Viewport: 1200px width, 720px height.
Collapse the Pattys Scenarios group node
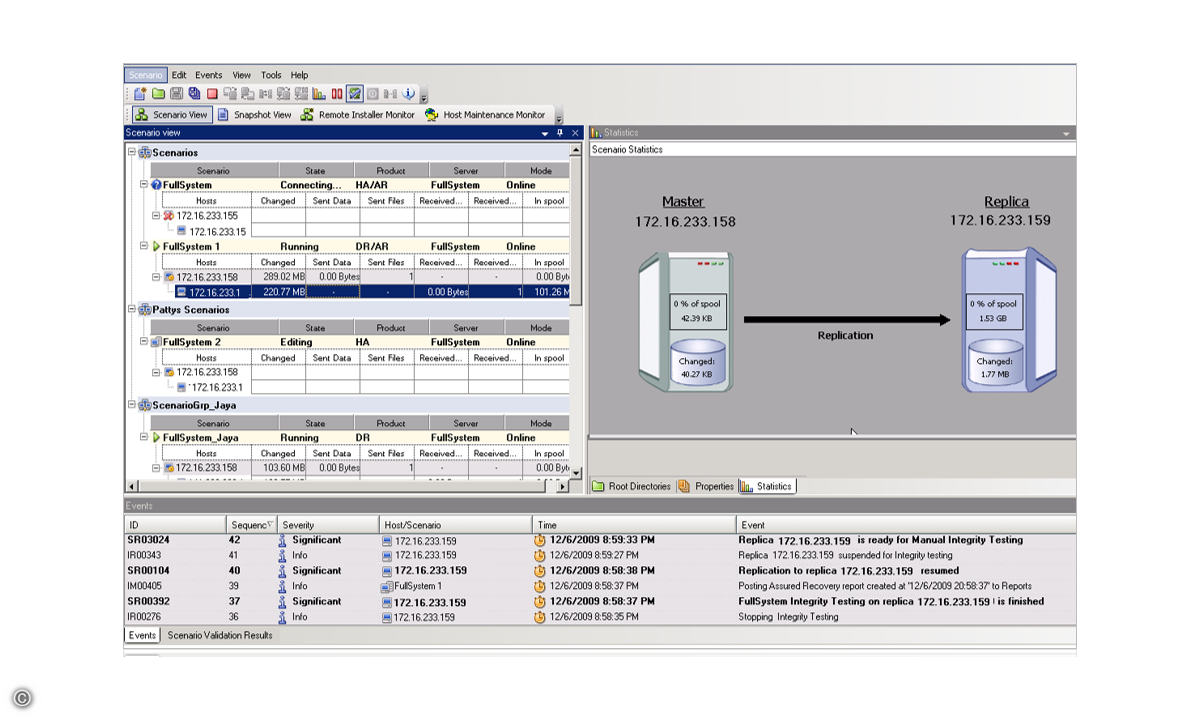(132, 310)
